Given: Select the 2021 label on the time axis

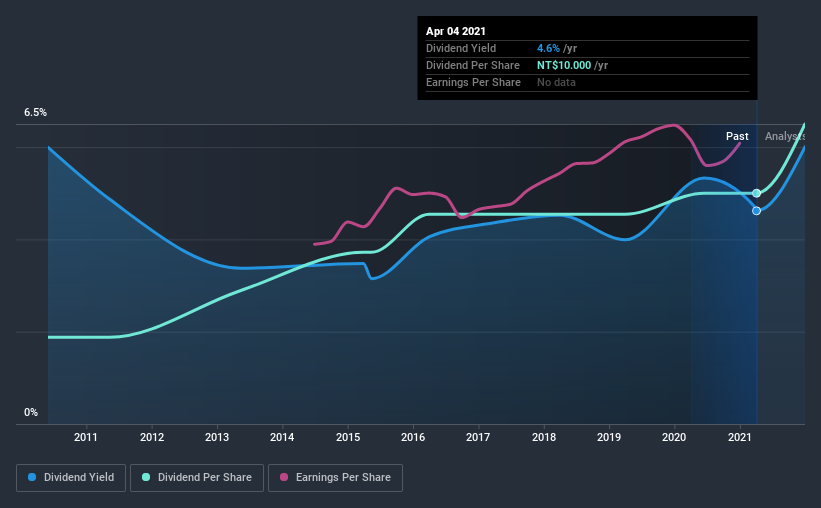Looking at the screenshot, I should 740,437.
